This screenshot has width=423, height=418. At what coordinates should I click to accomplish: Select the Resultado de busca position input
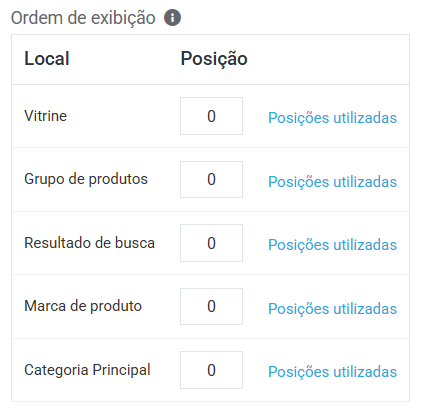coord(211,243)
